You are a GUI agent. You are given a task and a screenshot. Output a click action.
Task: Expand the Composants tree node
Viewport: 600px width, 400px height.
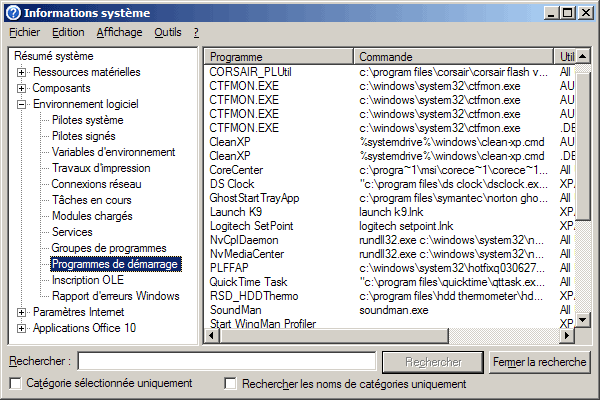point(22,88)
